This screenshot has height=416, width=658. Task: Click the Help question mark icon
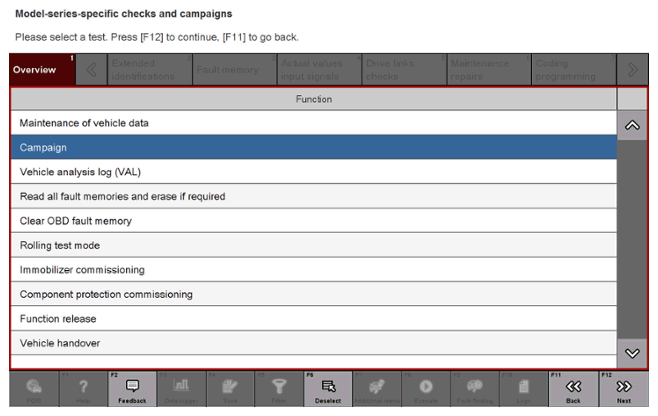(x=83, y=386)
